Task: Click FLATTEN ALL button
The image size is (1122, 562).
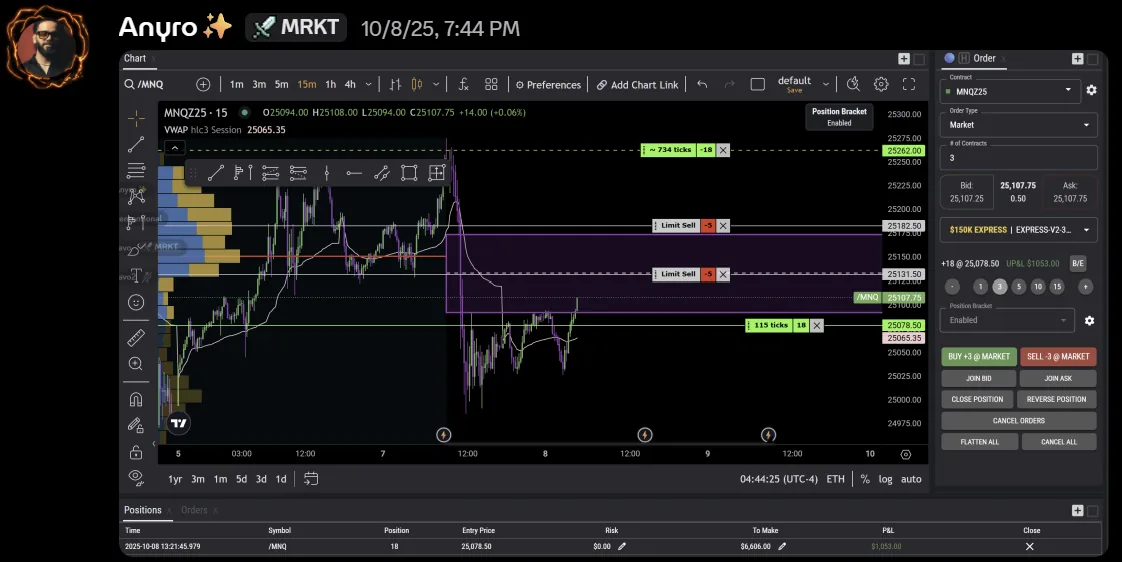Action: 980,442
